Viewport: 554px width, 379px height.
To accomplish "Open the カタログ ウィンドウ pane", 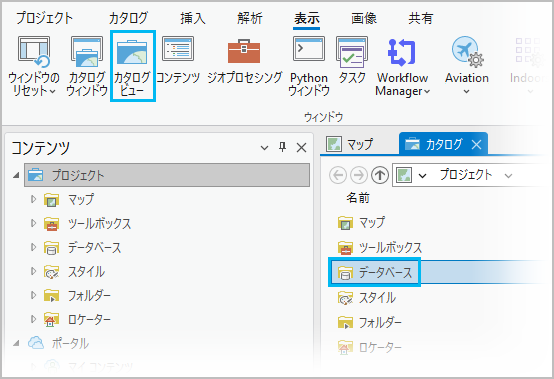I will pyautogui.click(x=87, y=66).
